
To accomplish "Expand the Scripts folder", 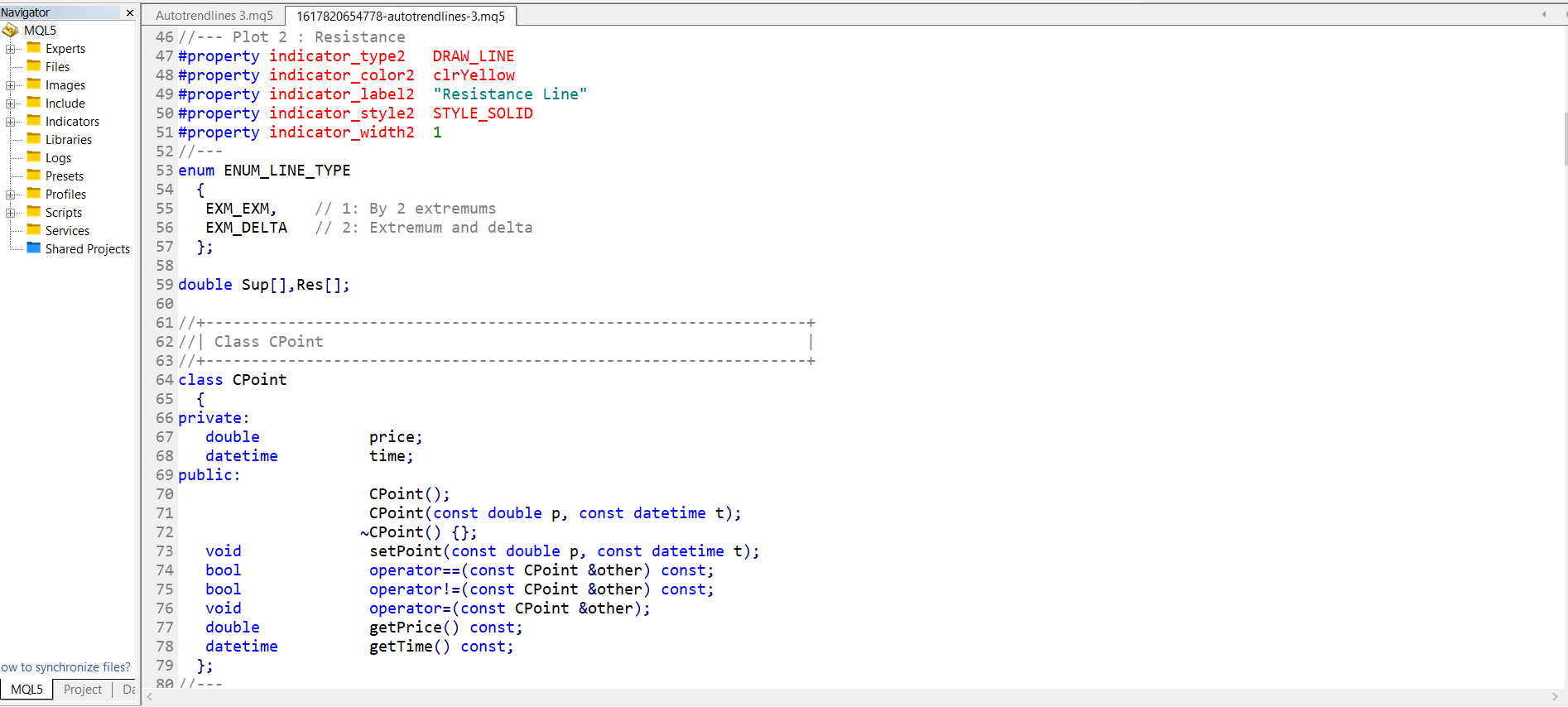I will pos(10,213).
